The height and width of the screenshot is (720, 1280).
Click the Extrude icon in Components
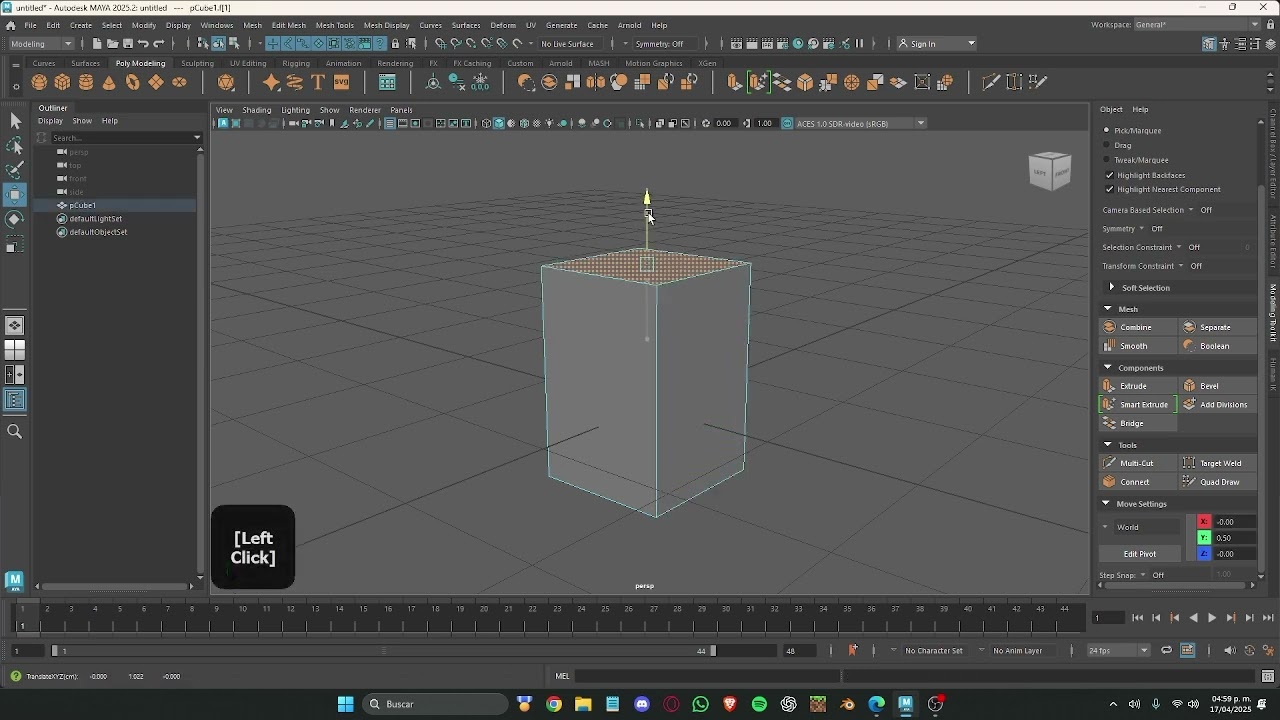(1109, 386)
